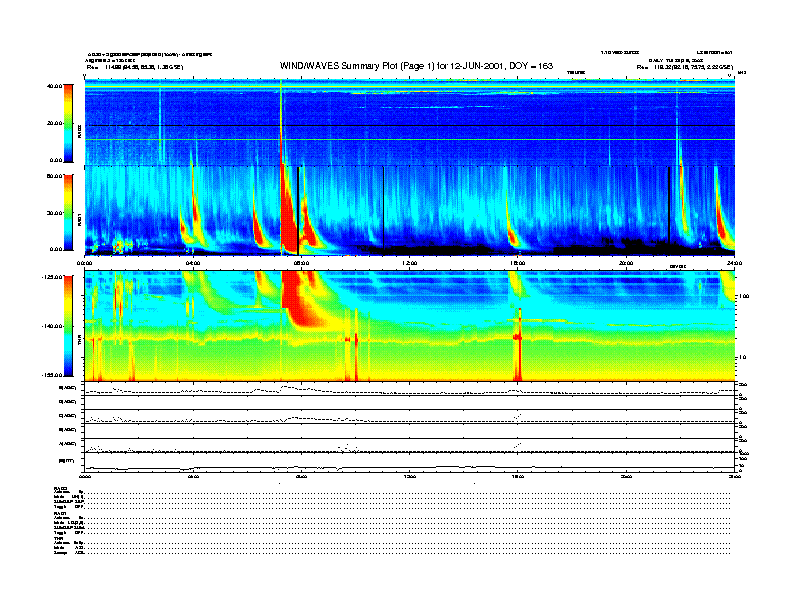Click the WIND/WAVES Summary Plot title

click(x=416, y=66)
